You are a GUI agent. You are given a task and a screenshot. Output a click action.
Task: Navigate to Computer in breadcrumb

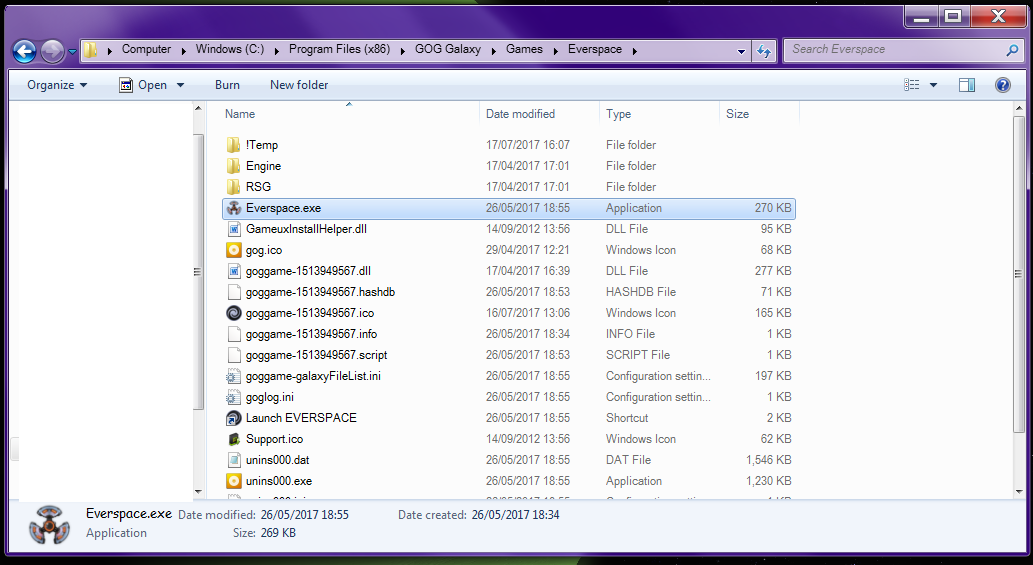click(146, 49)
